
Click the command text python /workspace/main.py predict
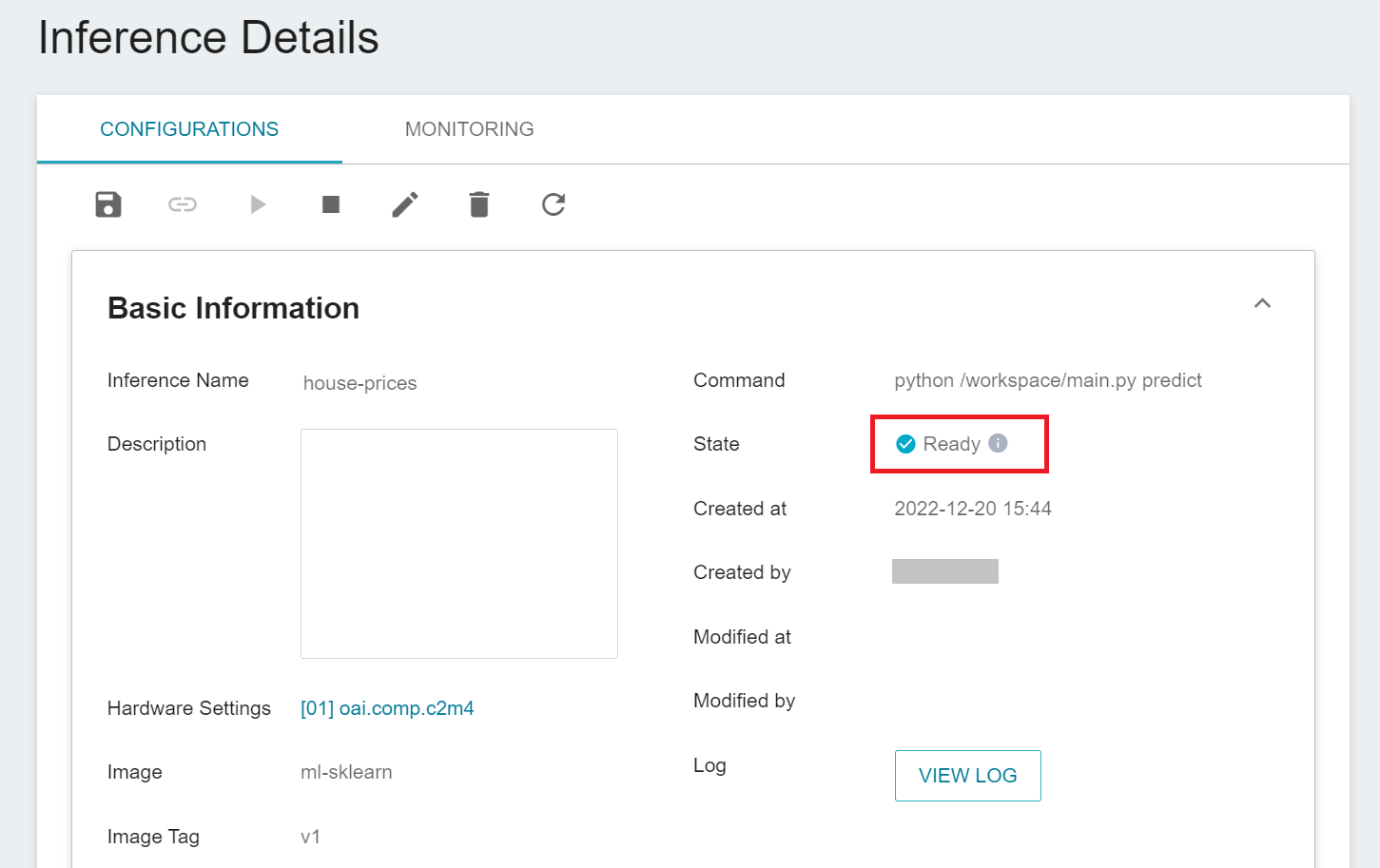pos(1048,380)
